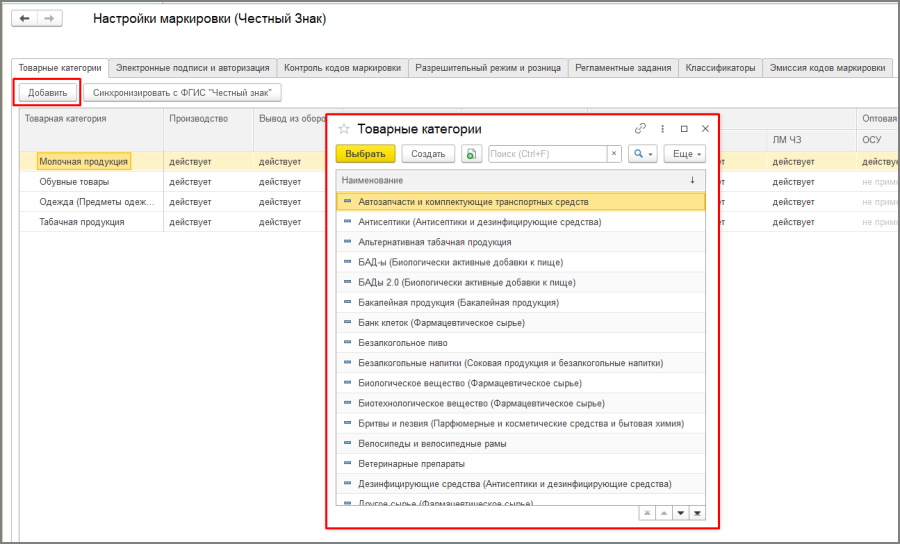
Task: Copy link via chain icon in dialog
Action: point(640,129)
